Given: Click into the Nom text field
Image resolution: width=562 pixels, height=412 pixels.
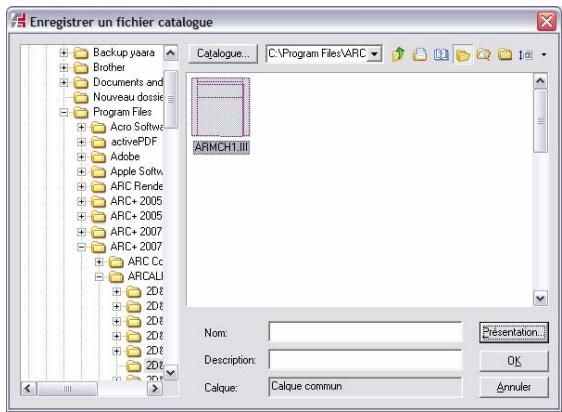Looking at the screenshot, I should 365,332.
